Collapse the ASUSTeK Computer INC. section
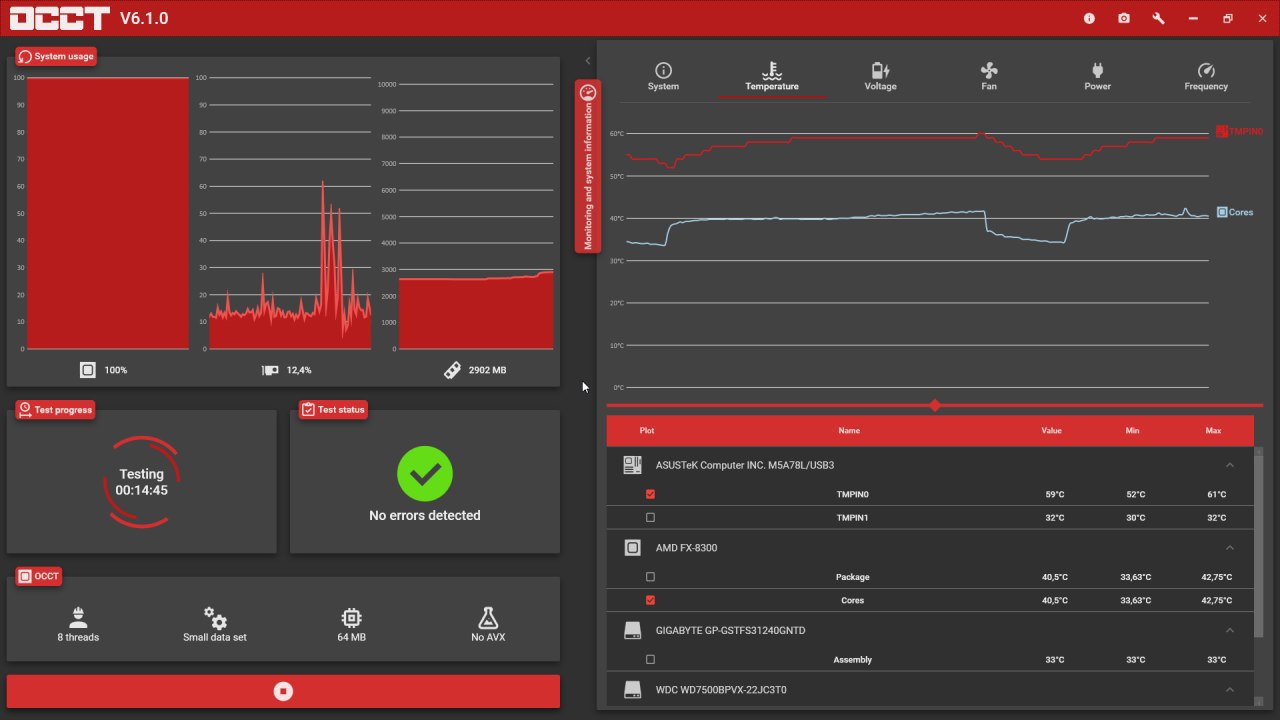Viewport: 1280px width, 720px height. pyautogui.click(x=1230, y=465)
